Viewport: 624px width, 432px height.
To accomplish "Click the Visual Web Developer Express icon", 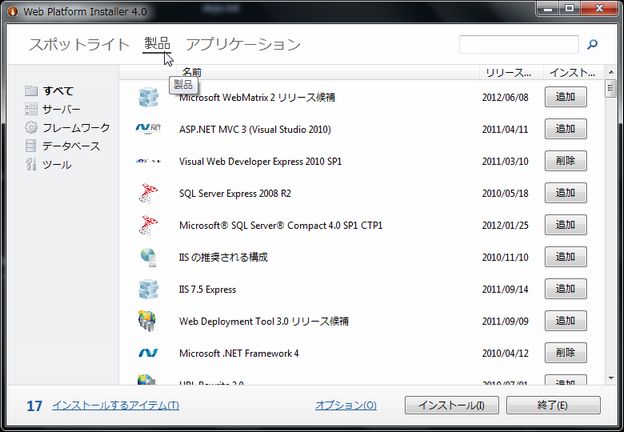I will coord(148,161).
